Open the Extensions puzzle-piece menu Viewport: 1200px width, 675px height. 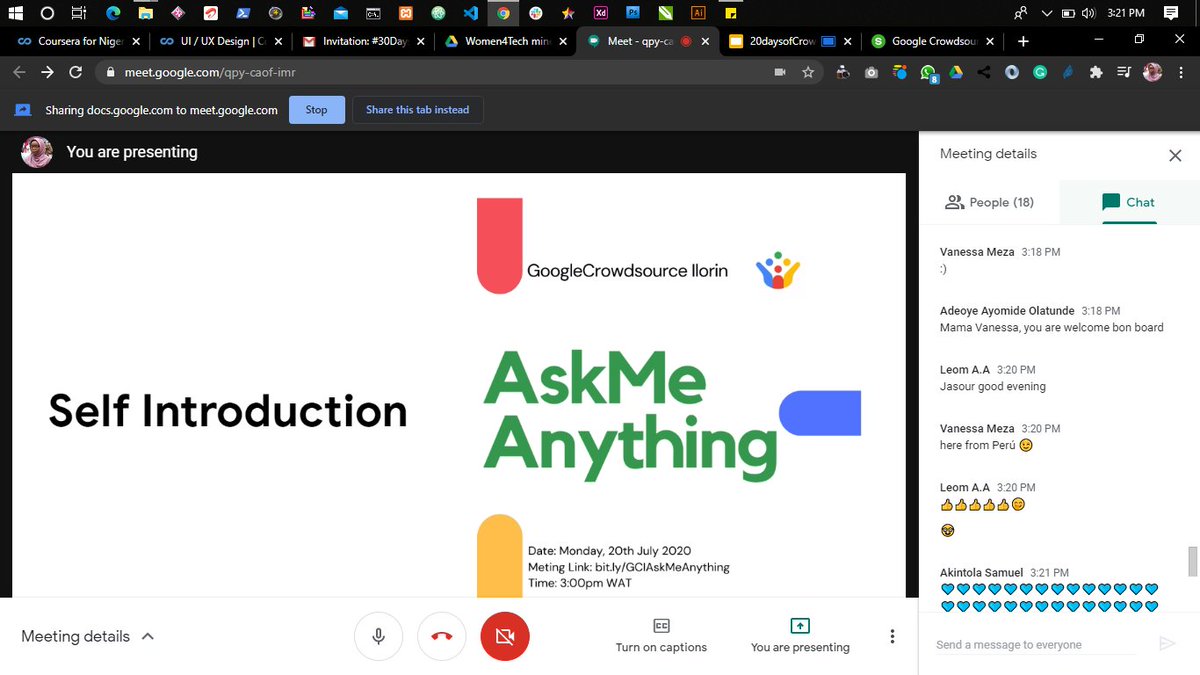pyautogui.click(x=1096, y=73)
